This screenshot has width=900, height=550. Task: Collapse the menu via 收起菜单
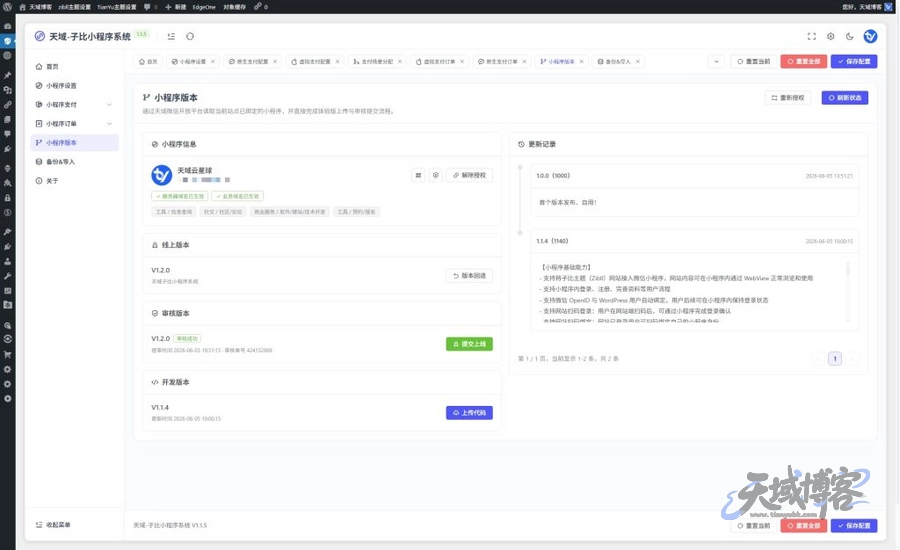[53, 525]
